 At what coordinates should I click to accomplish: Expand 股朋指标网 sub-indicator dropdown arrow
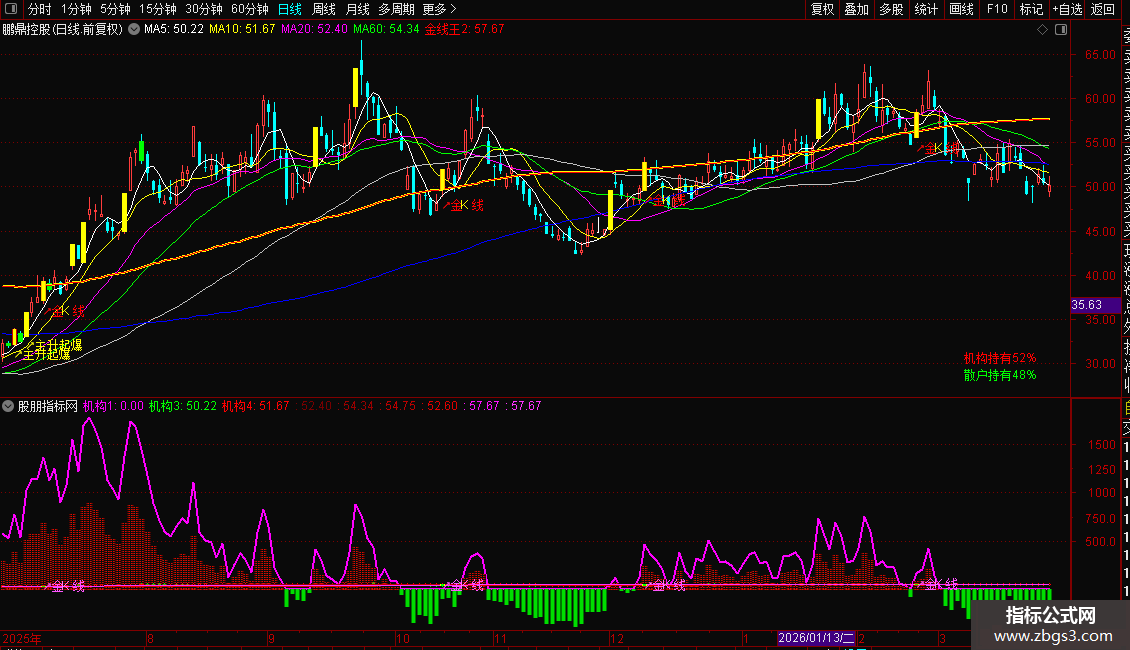[x=9, y=407]
